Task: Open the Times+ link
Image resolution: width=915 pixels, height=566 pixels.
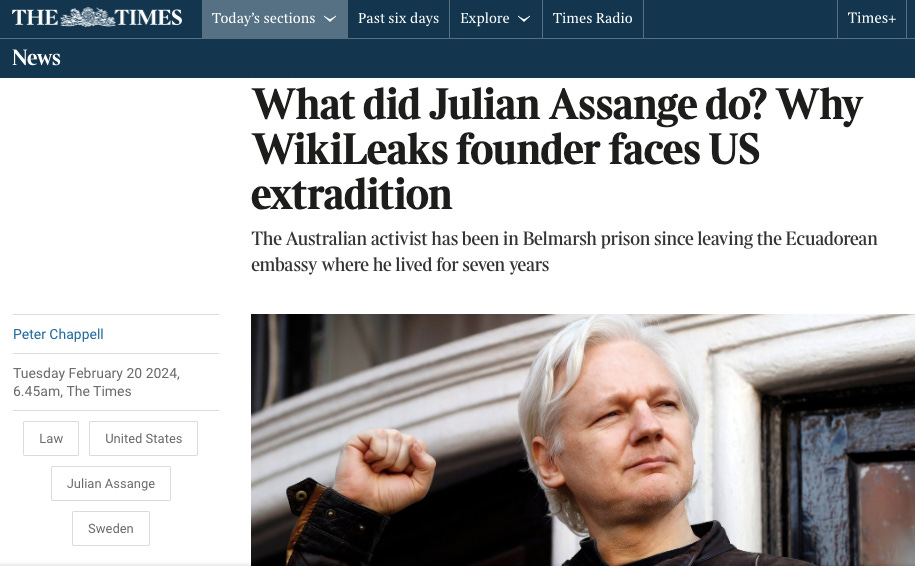Action: click(871, 19)
